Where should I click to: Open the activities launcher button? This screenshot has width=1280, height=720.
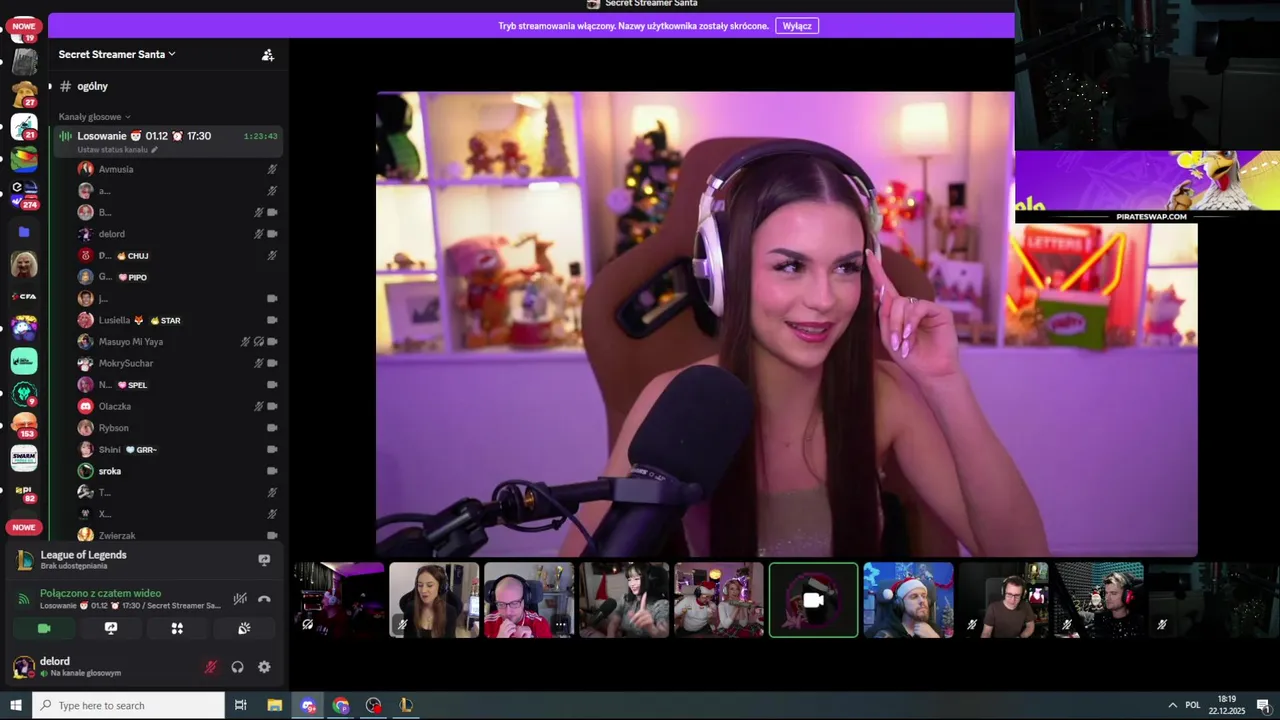(177, 628)
